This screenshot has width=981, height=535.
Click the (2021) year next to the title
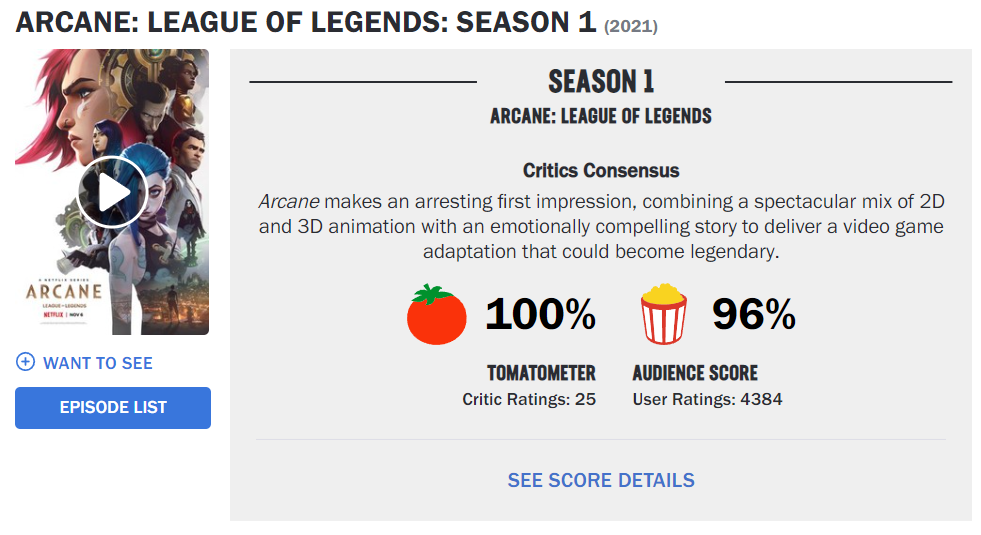pyautogui.click(x=631, y=26)
